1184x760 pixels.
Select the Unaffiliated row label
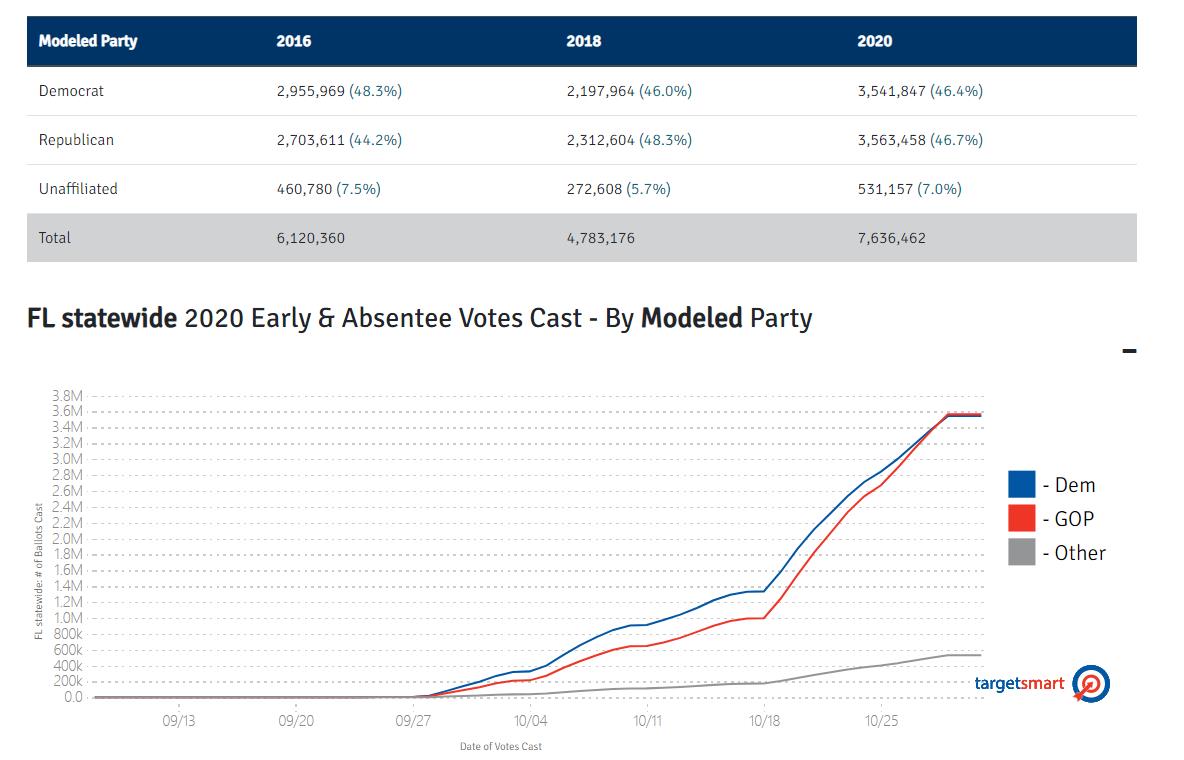tap(78, 188)
